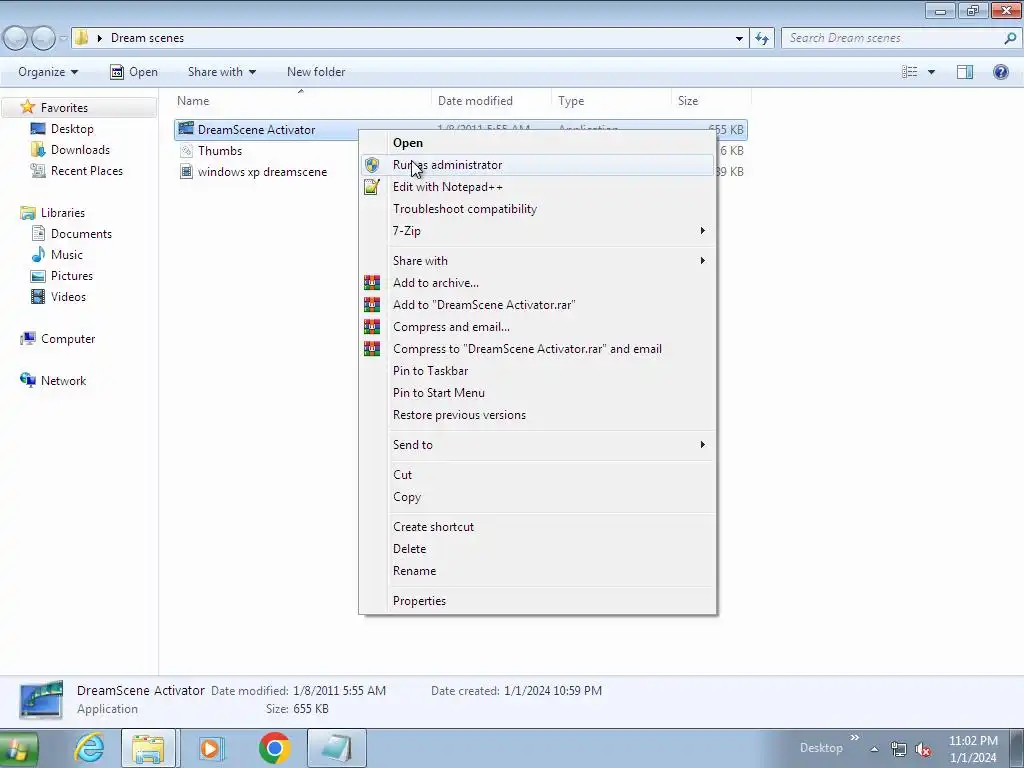Click the network tray icon
The image size is (1024, 768).
coord(899,749)
